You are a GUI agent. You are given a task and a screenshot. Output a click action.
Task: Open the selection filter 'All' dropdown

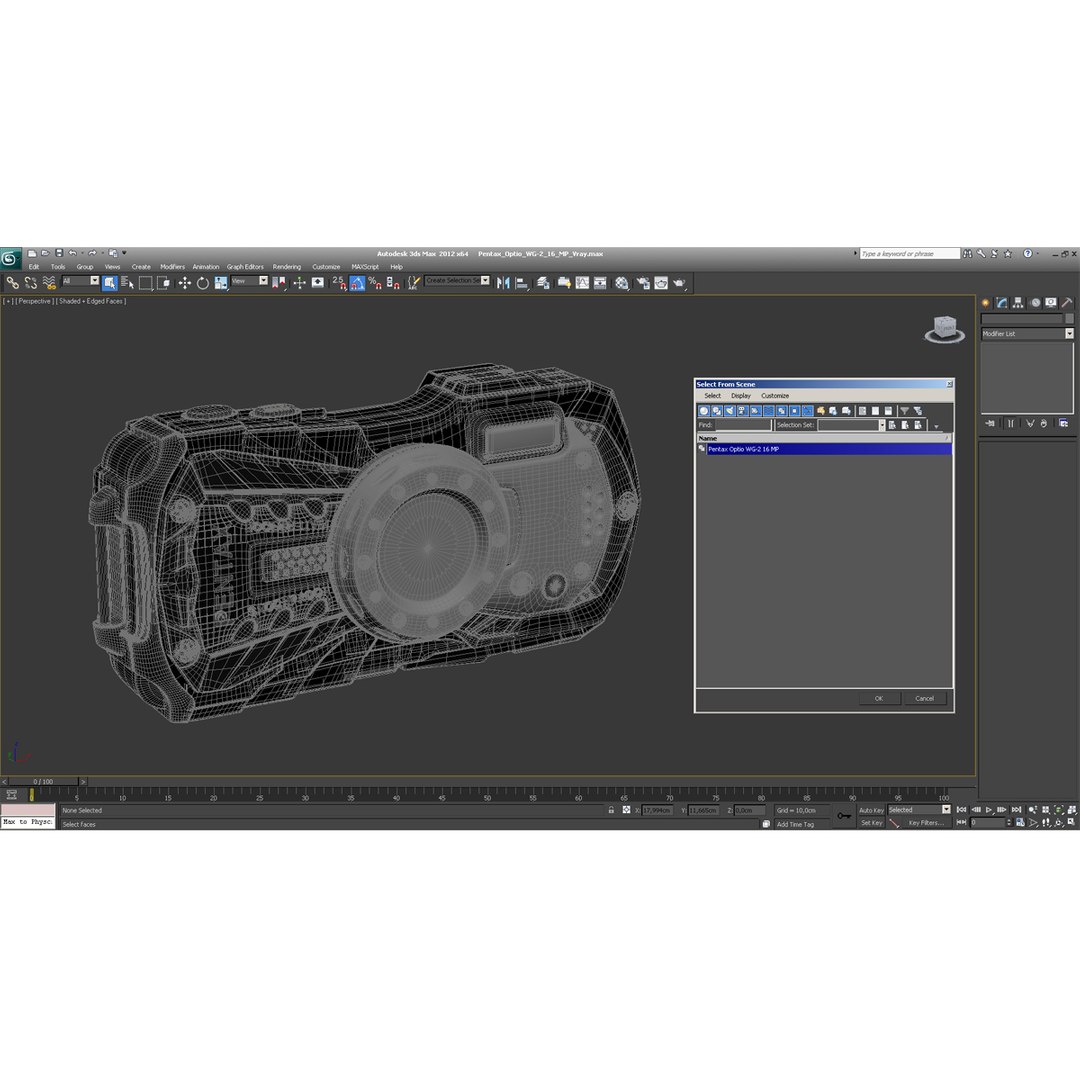click(81, 281)
